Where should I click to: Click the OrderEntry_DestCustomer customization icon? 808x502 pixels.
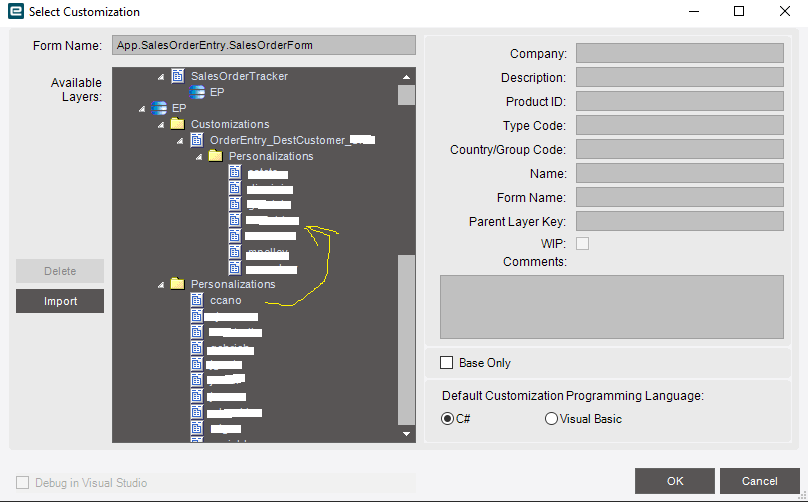coord(197,140)
